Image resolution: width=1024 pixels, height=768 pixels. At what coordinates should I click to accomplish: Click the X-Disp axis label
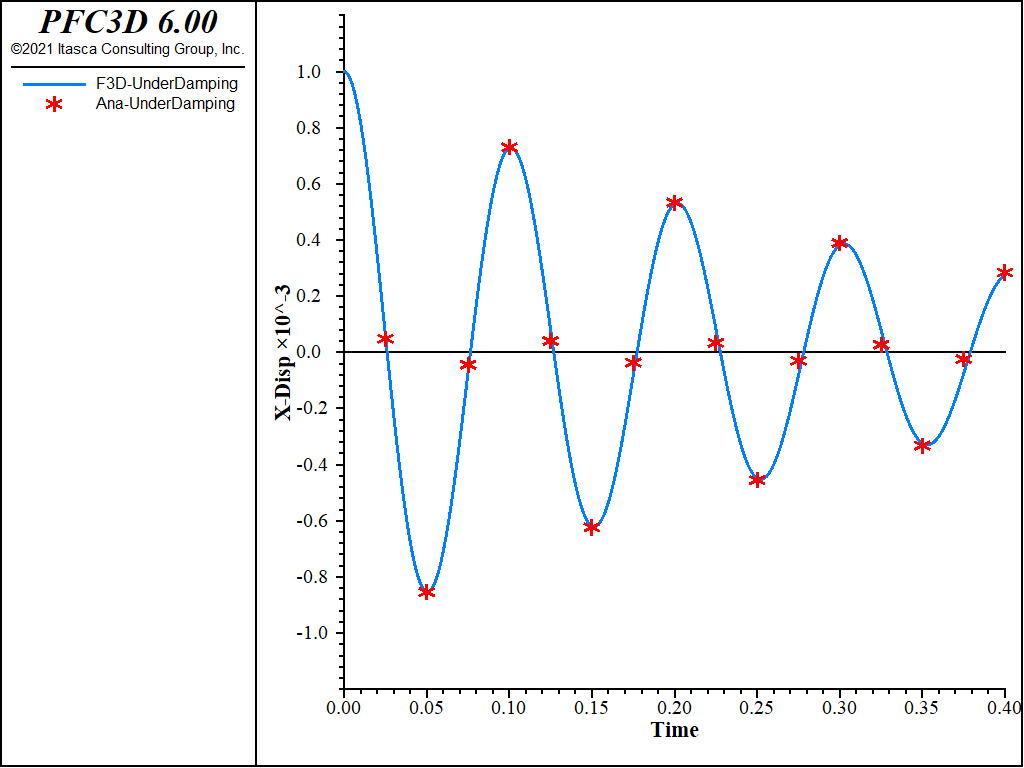283,353
